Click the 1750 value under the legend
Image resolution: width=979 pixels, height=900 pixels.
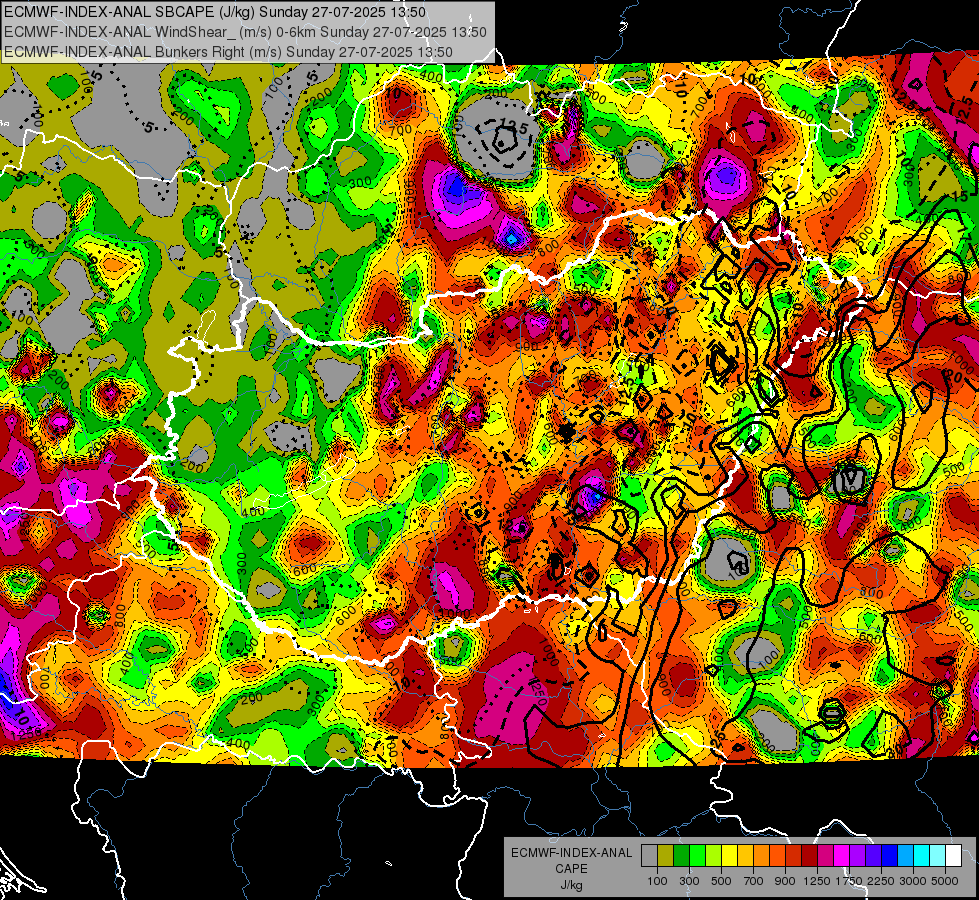[849, 881]
